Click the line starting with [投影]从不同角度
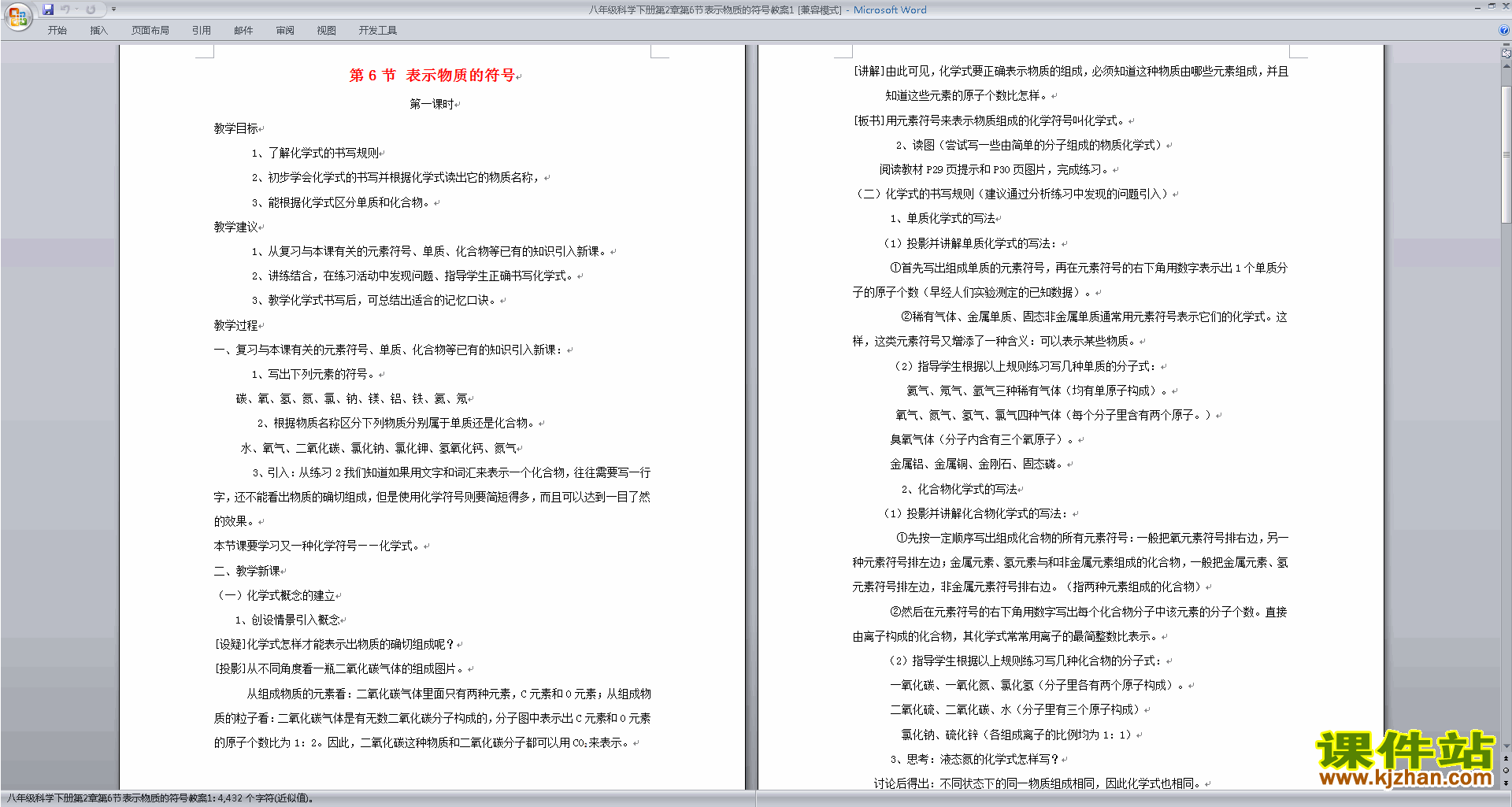This screenshot has width=1512, height=807. (341, 668)
